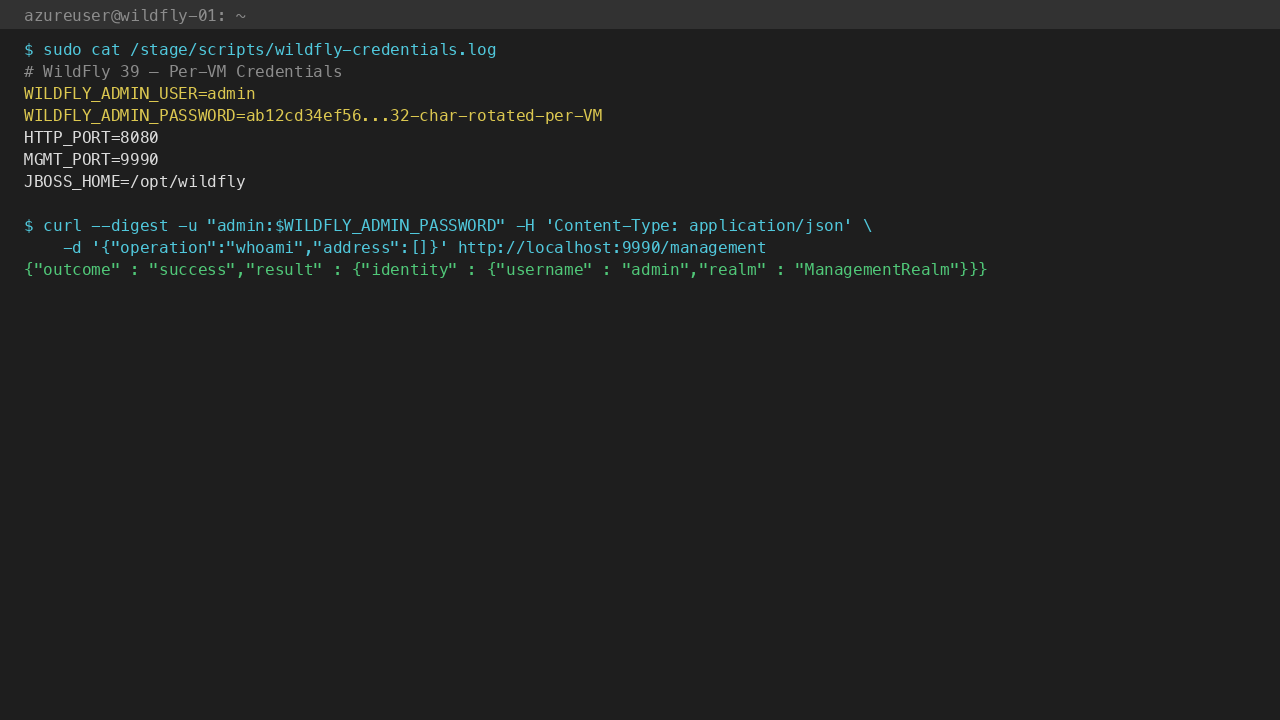Click the sudo cat wildfly-credentials.log command line
Screen dimensions: 1280x720
[260, 50]
